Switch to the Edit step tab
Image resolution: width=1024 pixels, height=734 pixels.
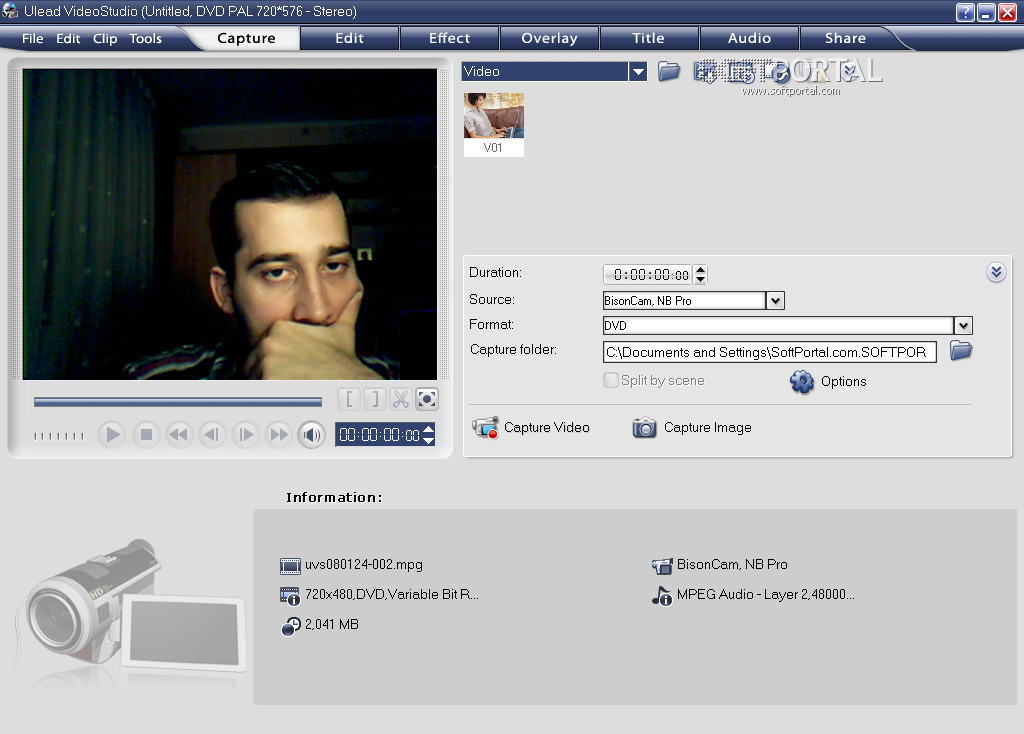[349, 38]
